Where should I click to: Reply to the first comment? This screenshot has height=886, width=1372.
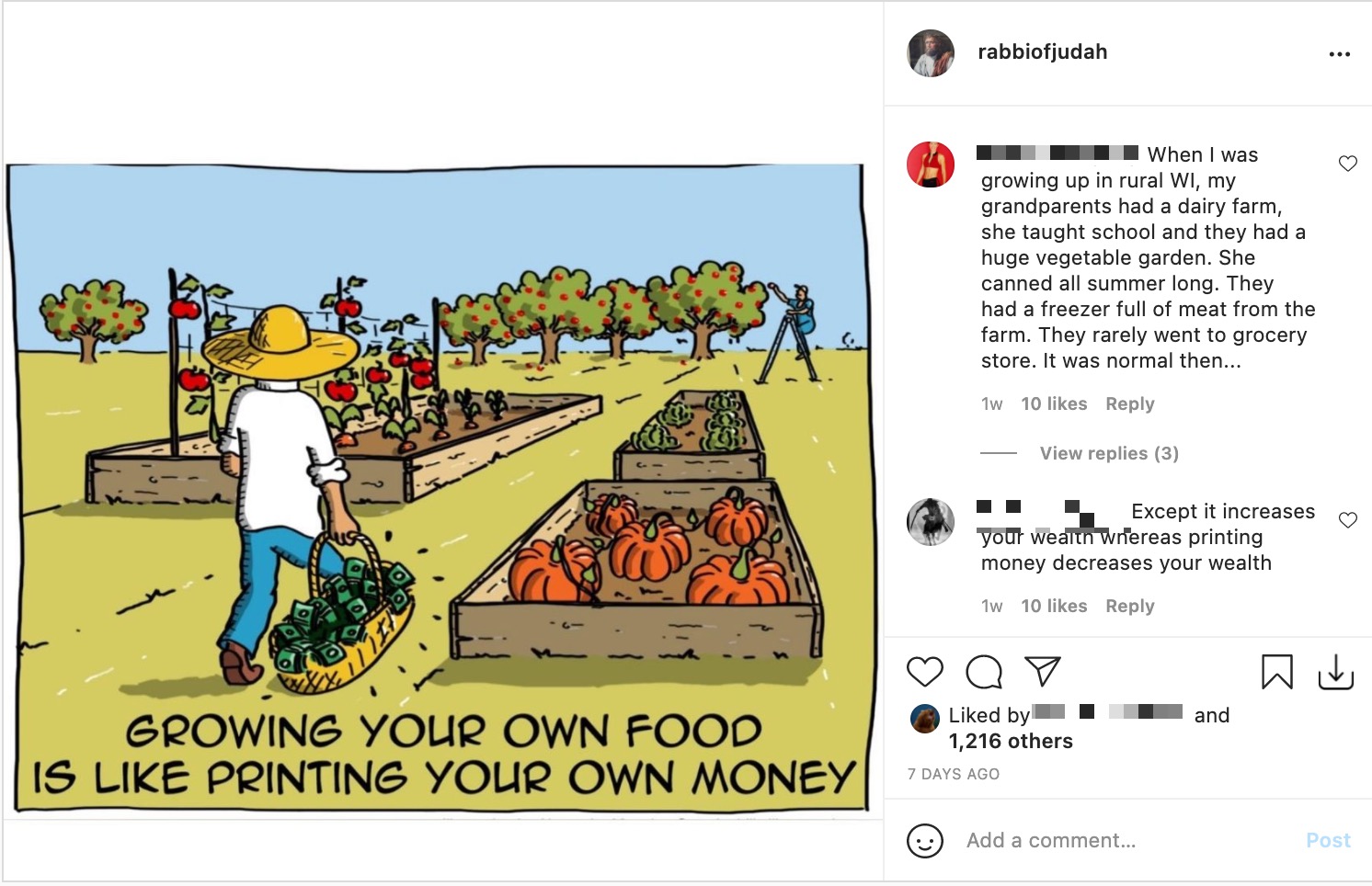tap(1130, 403)
